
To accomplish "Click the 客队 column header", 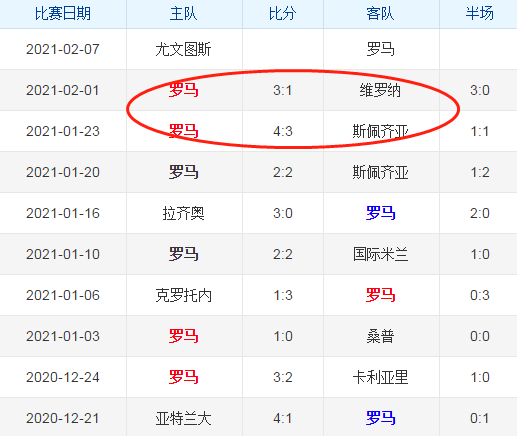I will 381,14.
